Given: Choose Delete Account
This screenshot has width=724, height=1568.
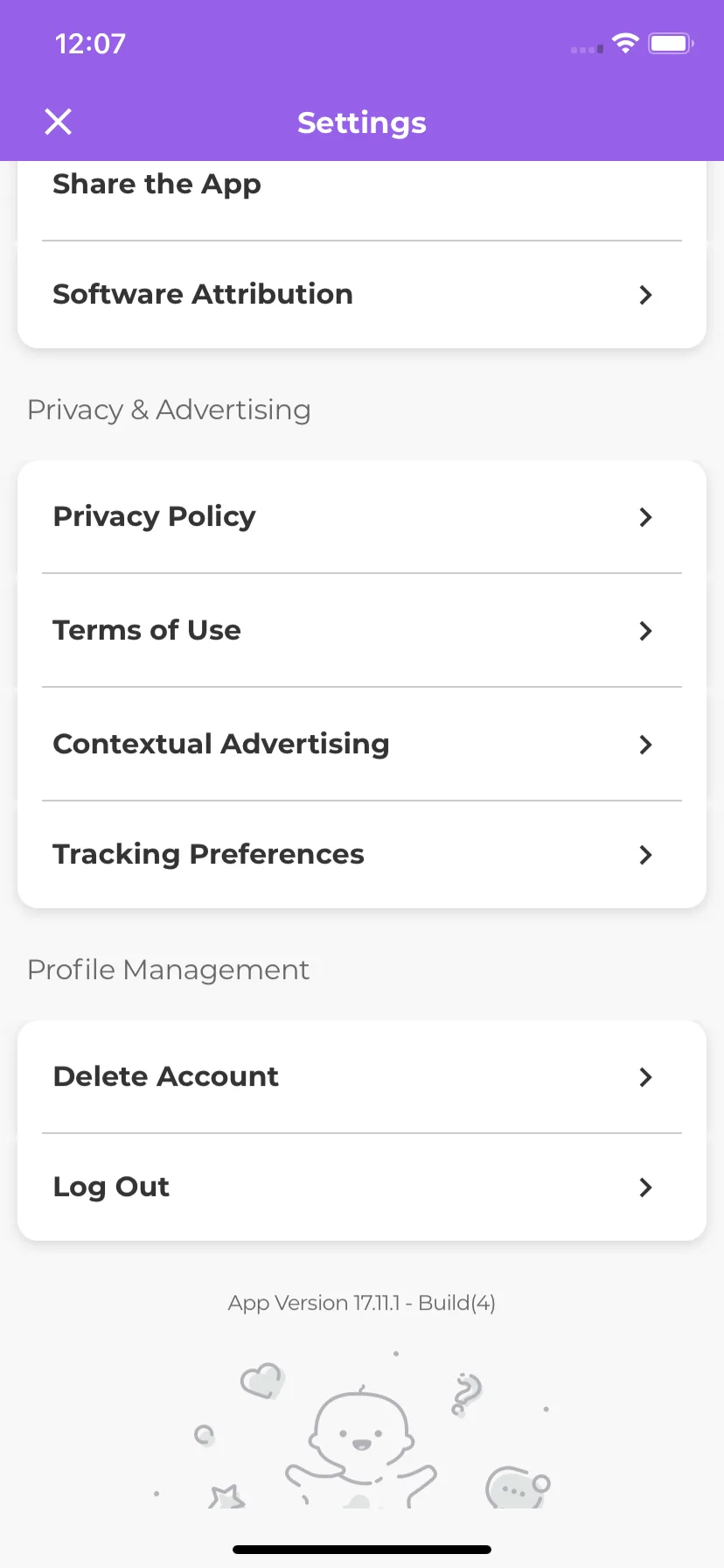Looking at the screenshot, I should point(362,1077).
